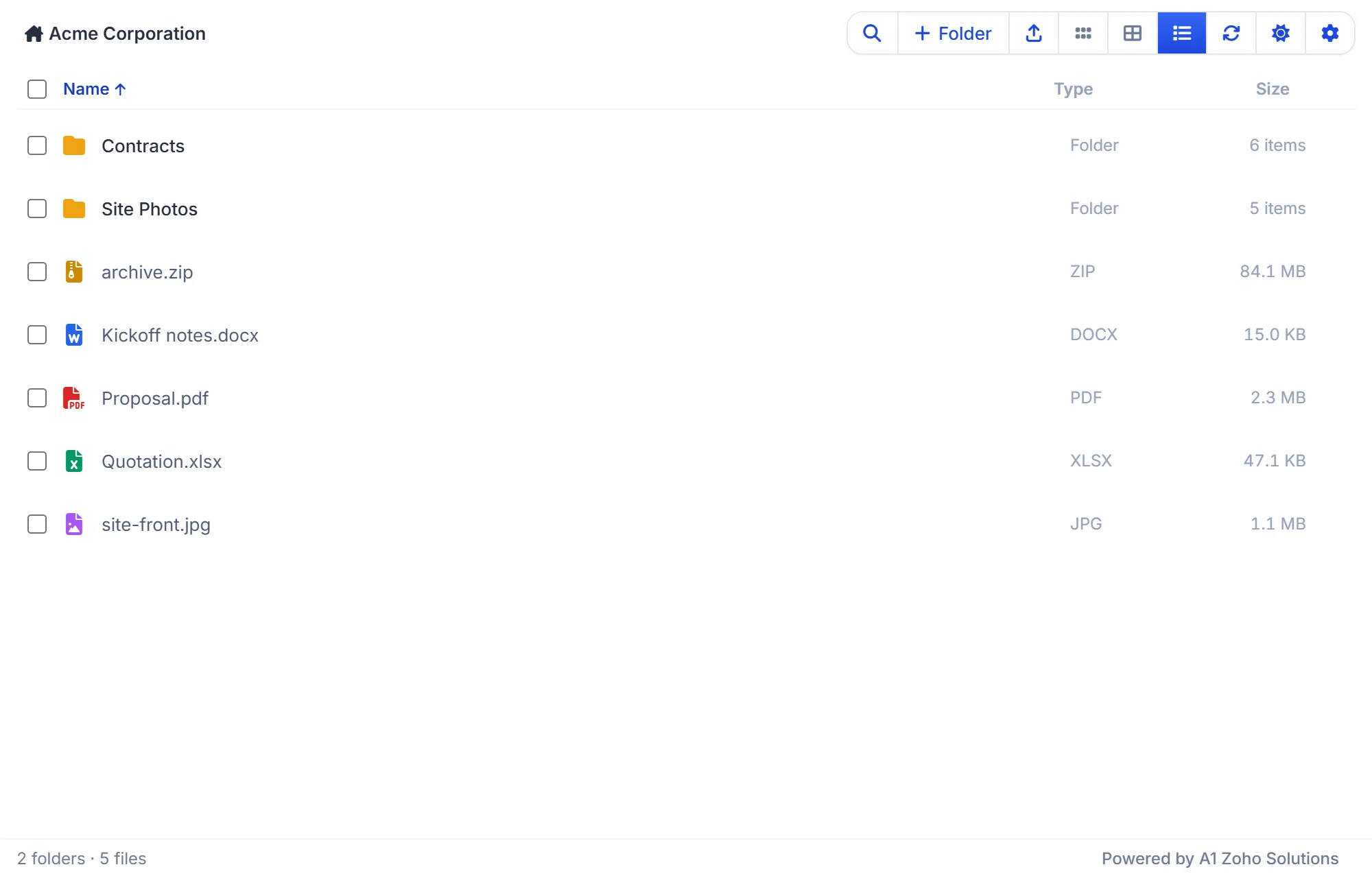Click the purple image icon for site-front
Screen dimensions: 1372x878
tap(74, 524)
